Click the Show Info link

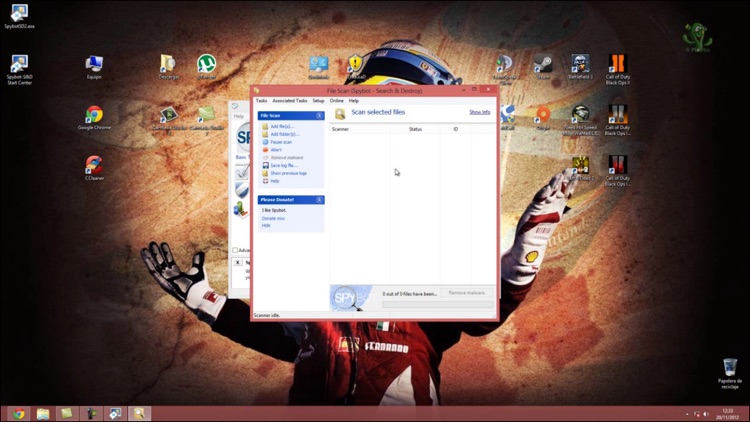pos(479,112)
